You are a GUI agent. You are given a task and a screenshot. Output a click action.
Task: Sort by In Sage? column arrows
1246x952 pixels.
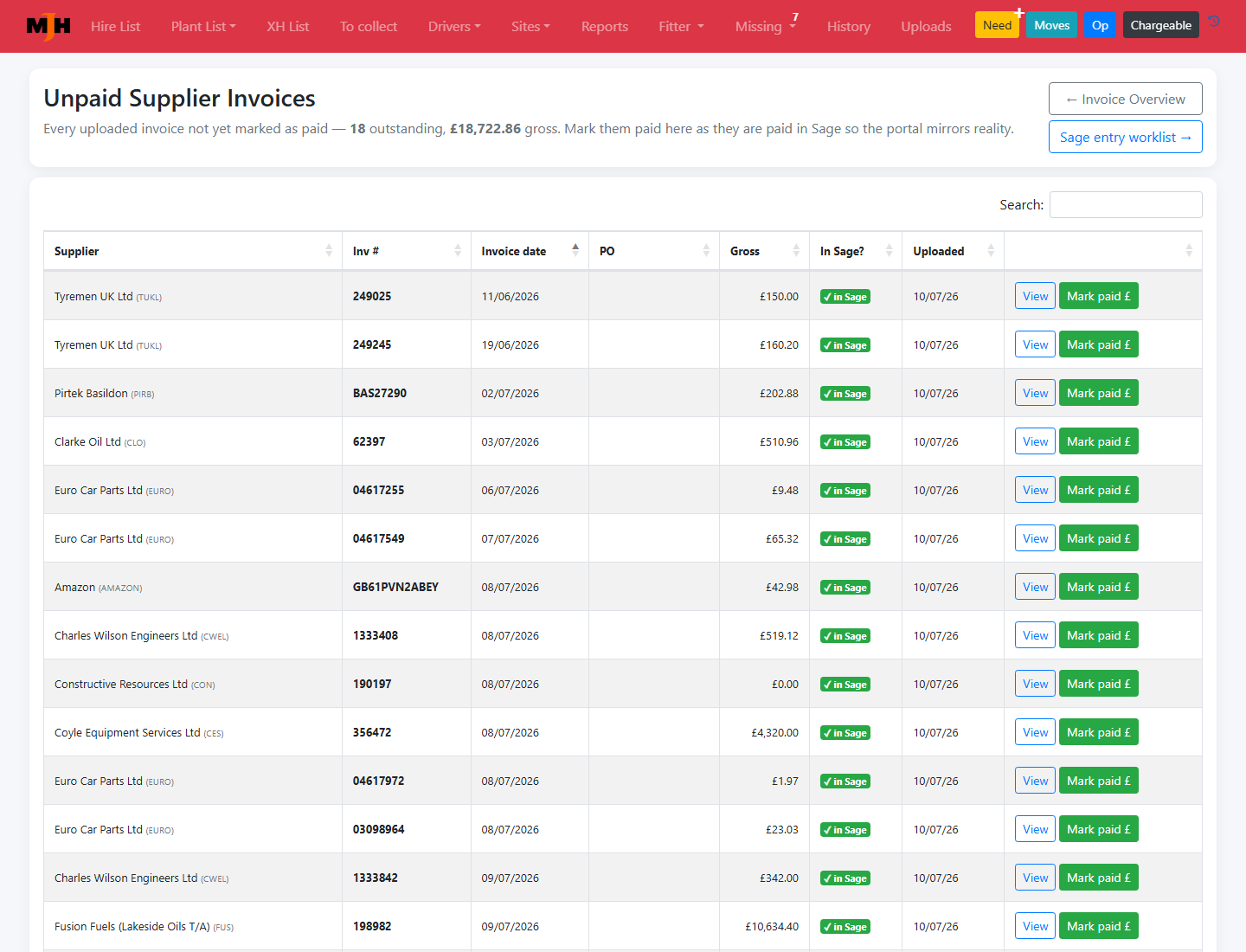pyautogui.click(x=889, y=251)
